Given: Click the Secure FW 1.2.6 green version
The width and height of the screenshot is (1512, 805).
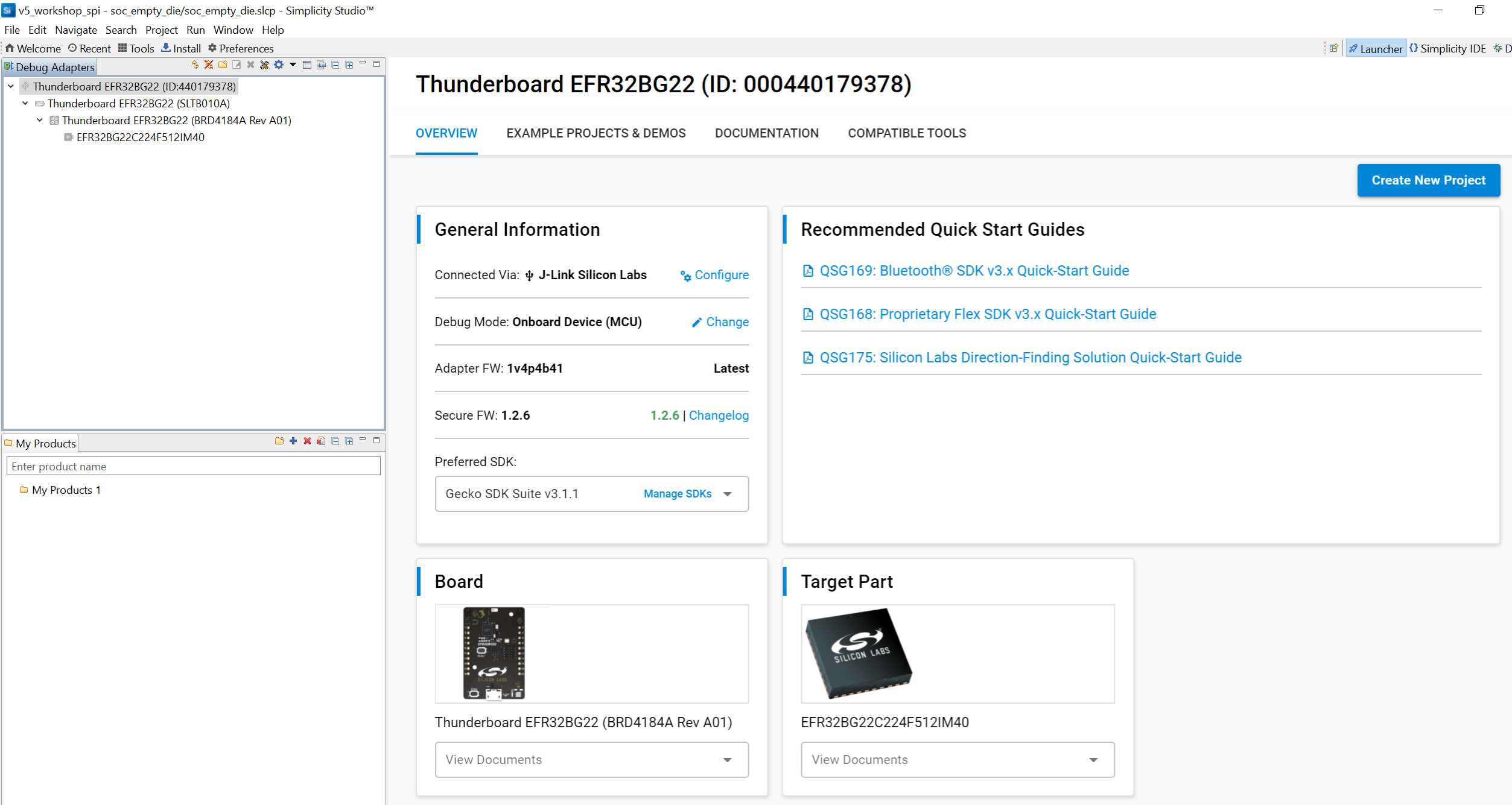Looking at the screenshot, I should 664,415.
